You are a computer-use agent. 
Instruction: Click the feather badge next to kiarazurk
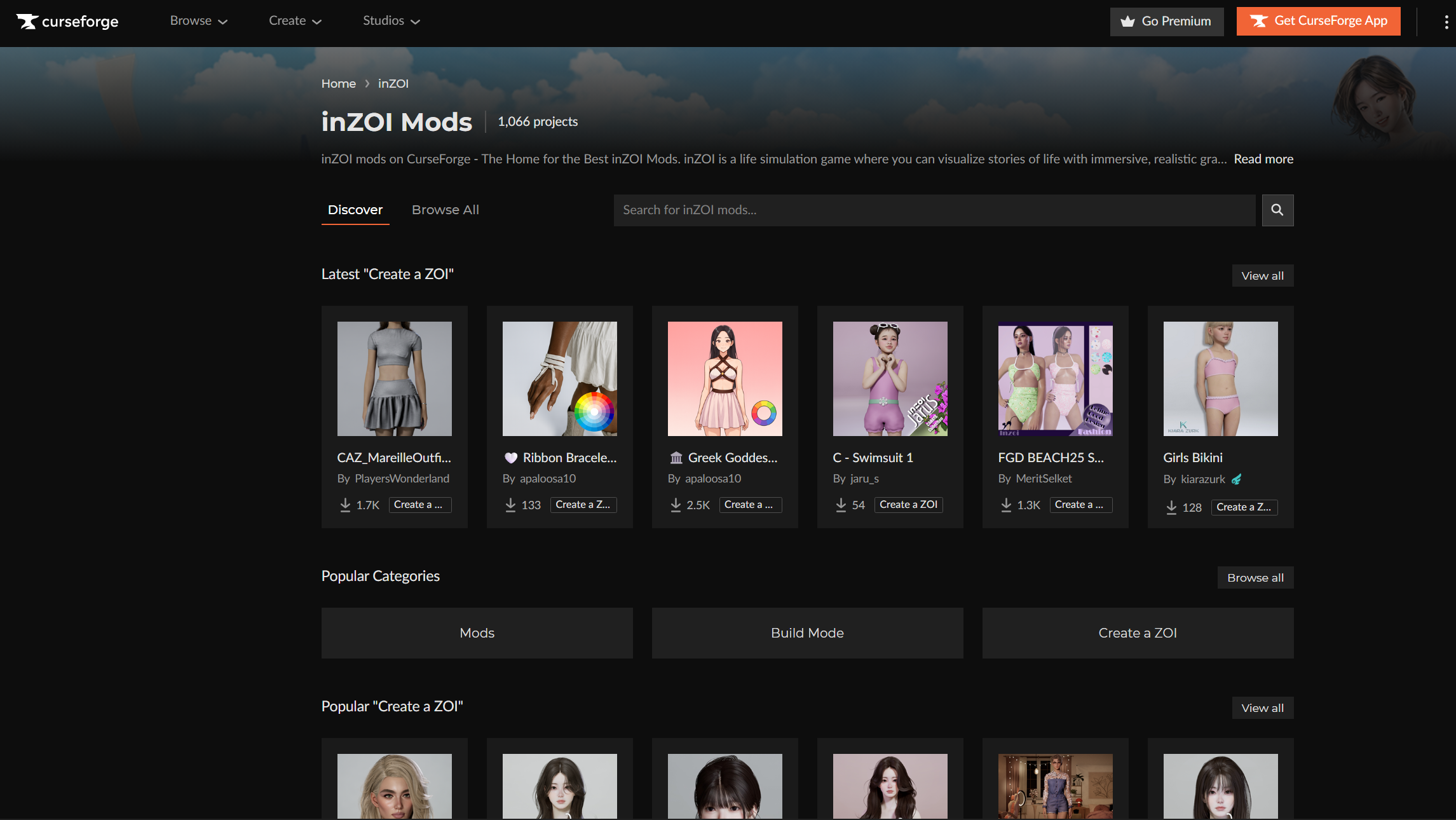(x=1236, y=479)
